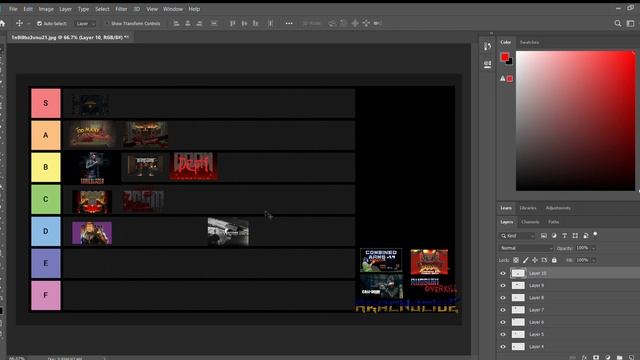Click the Fill 100% value field
The height and width of the screenshot is (360, 640).
tap(582, 260)
